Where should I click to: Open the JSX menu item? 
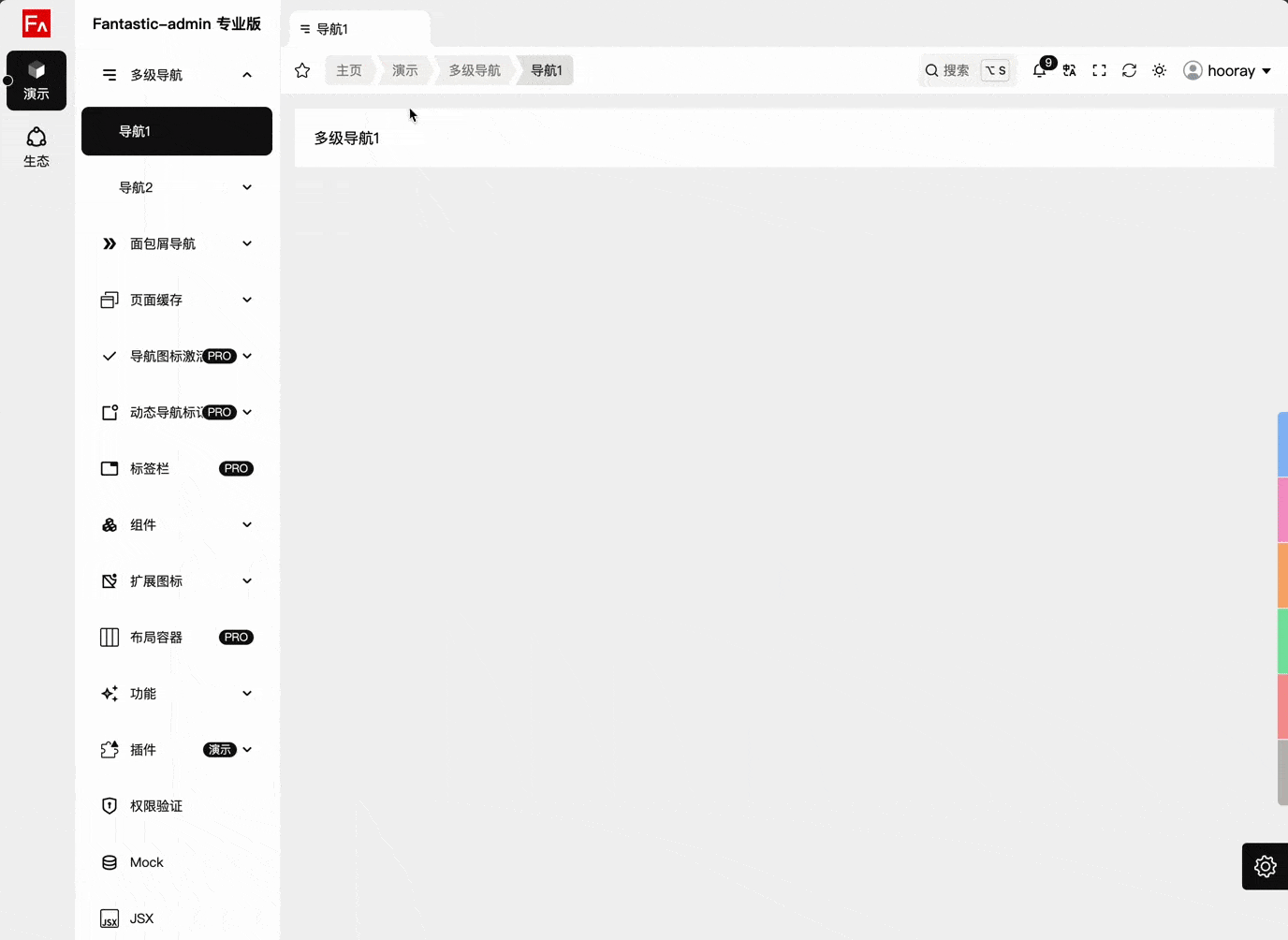[x=177, y=918]
